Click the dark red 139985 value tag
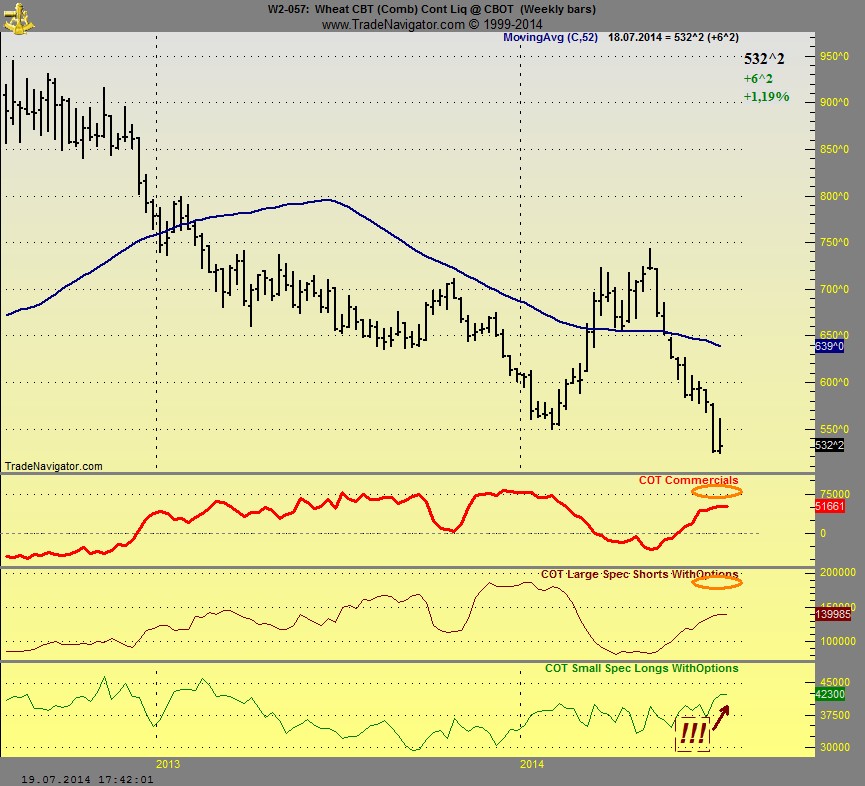 832,614
